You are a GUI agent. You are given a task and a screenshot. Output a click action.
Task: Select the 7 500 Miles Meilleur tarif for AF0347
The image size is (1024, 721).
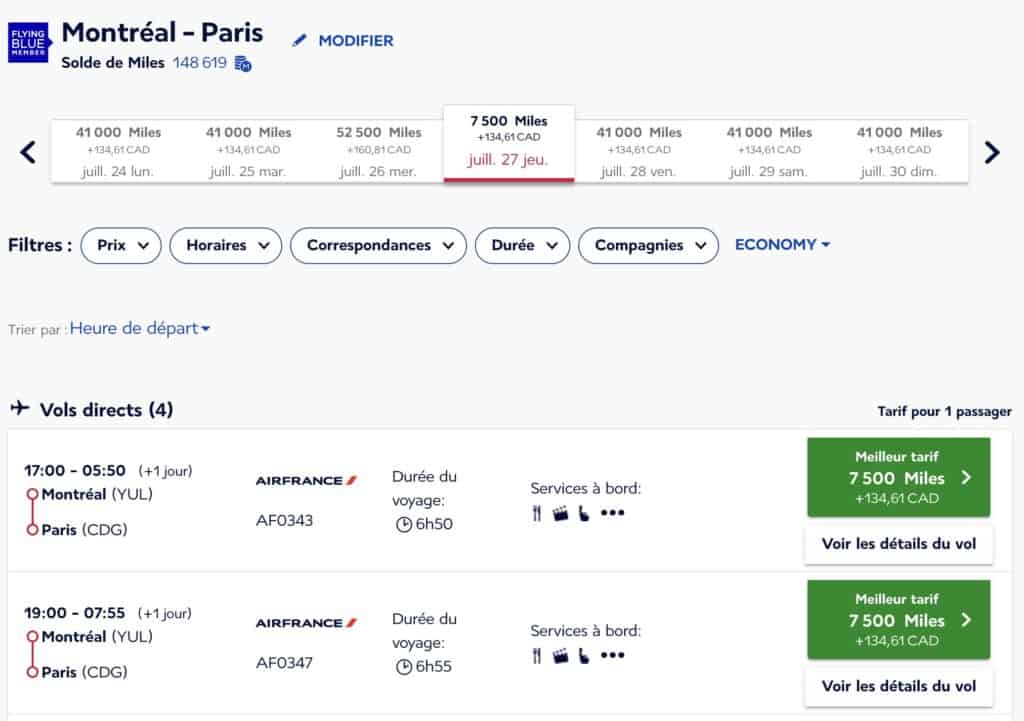(x=898, y=620)
